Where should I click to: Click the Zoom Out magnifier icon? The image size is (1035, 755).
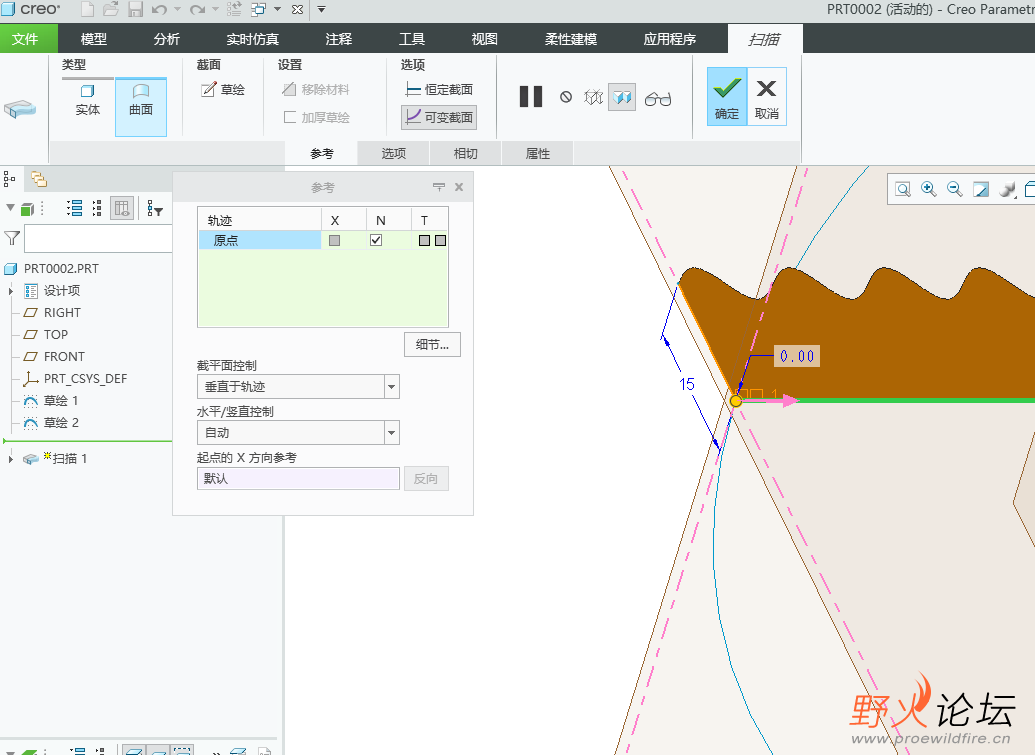tap(954, 189)
